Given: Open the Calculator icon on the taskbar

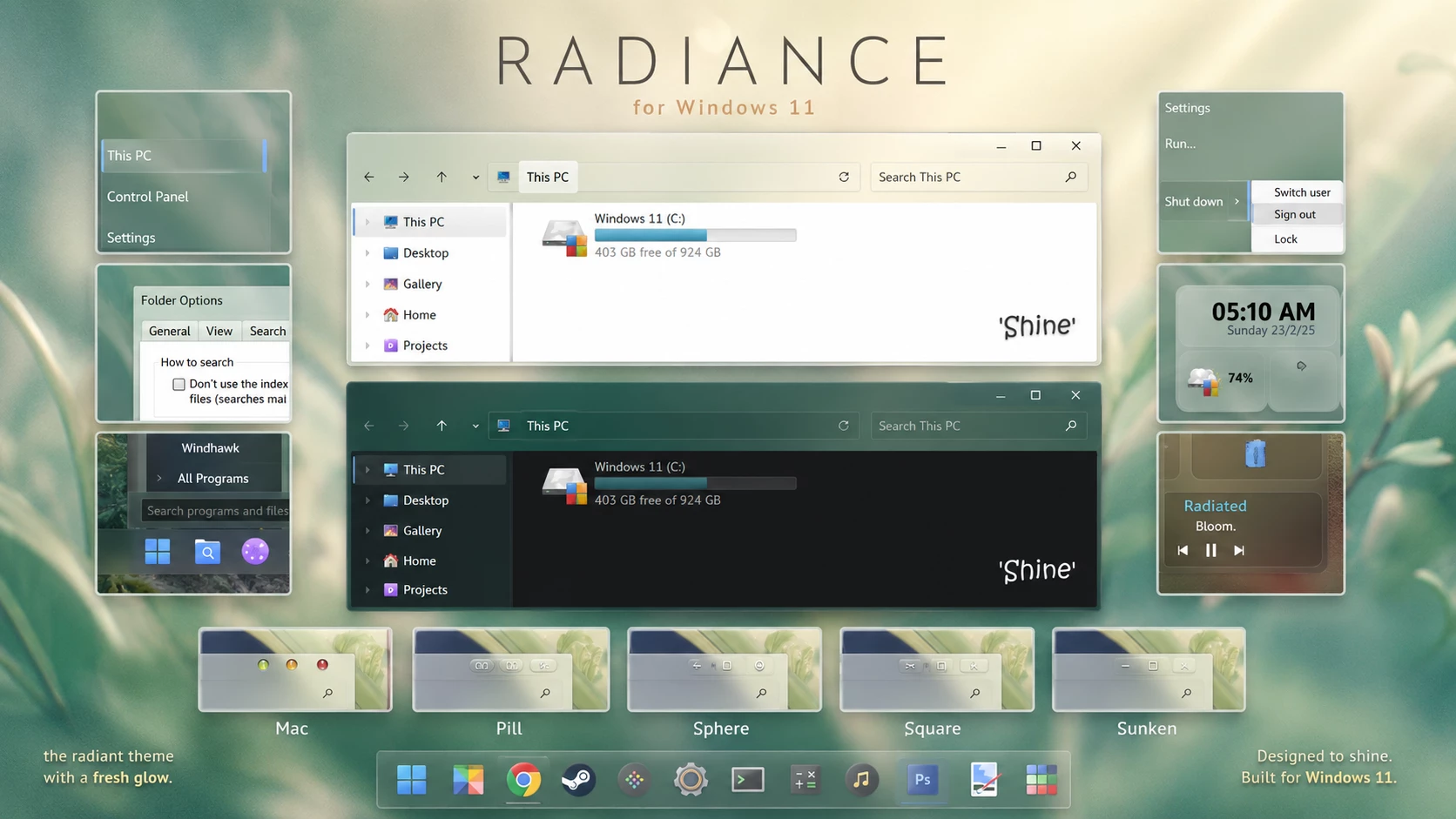Looking at the screenshot, I should [x=805, y=780].
